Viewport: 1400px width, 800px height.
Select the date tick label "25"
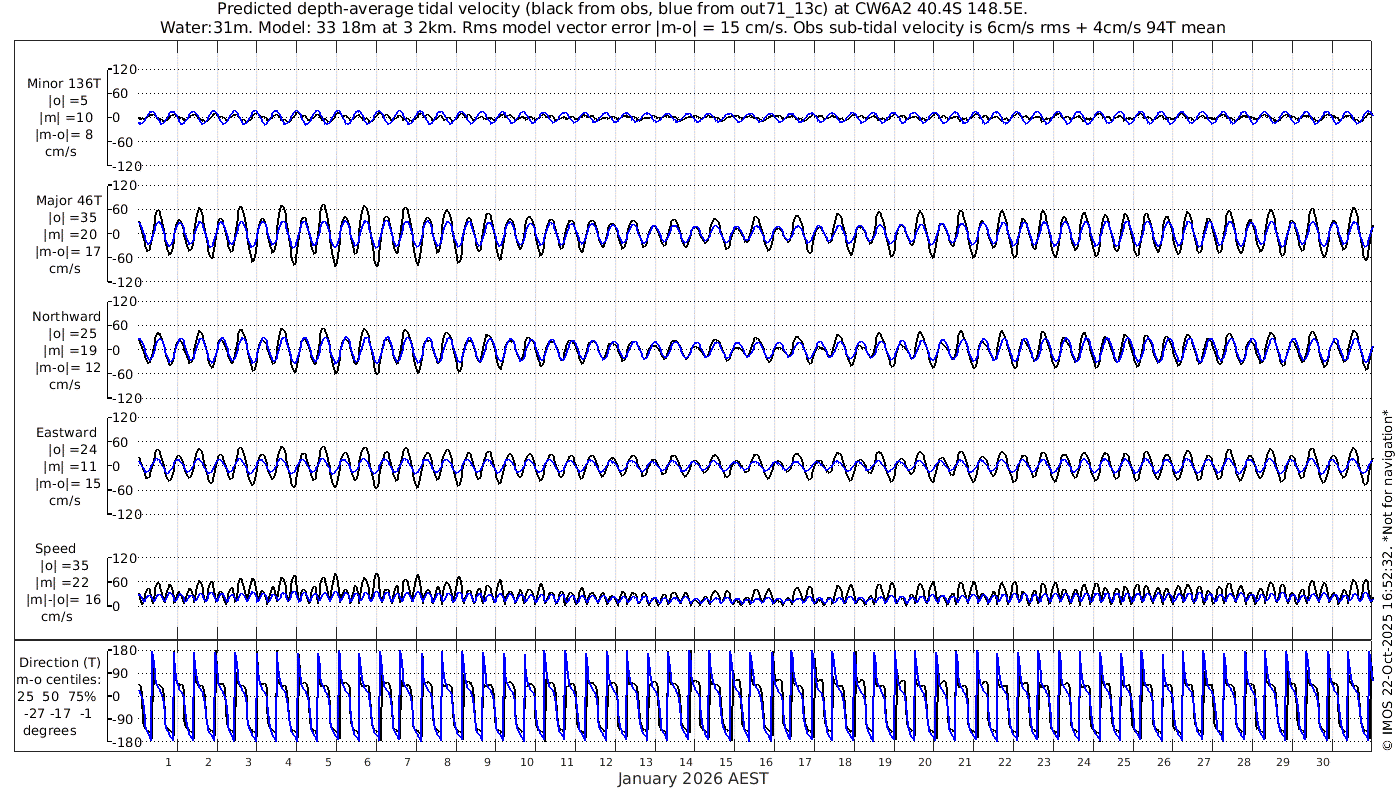coord(1124,762)
